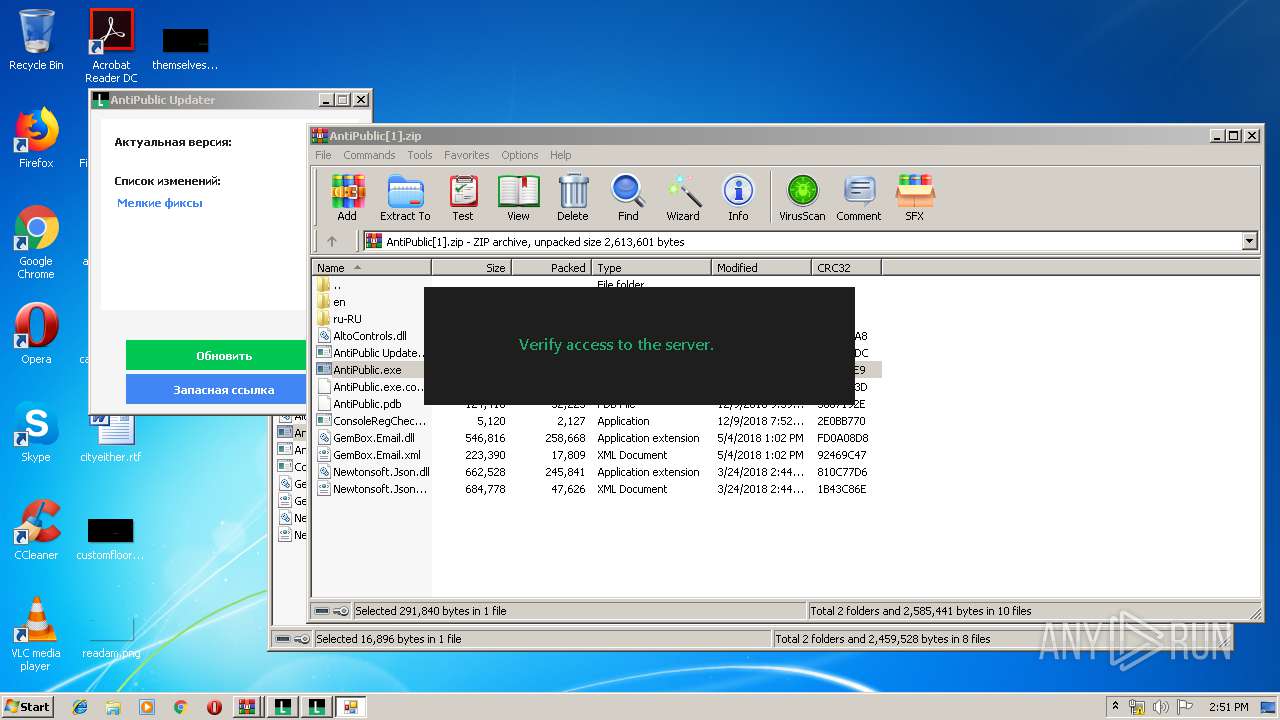Image resolution: width=1280 pixels, height=720 pixels.
Task: Open Skype desktop shortcut
Action: (36, 432)
